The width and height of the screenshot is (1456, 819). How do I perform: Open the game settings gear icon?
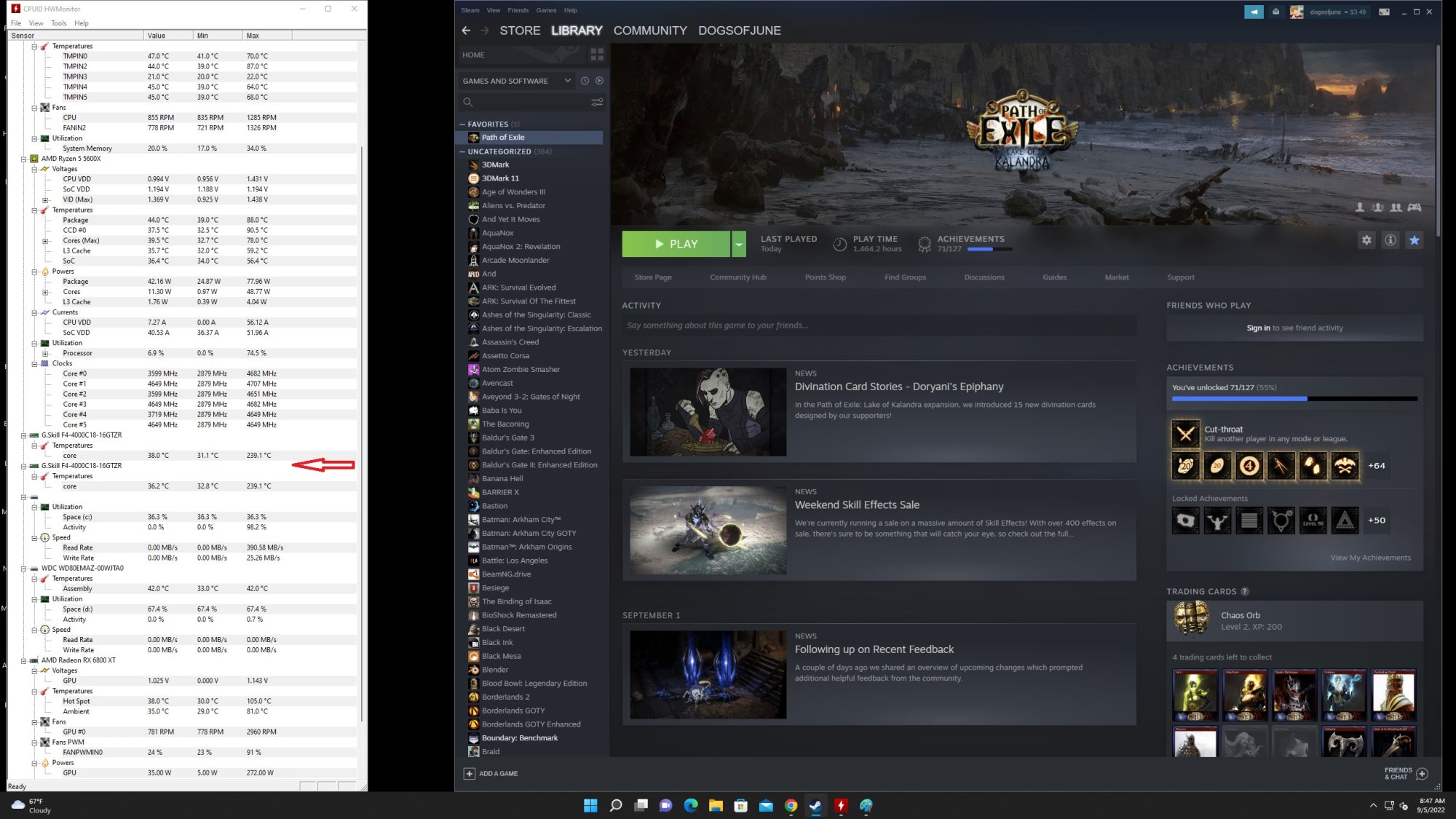click(x=1366, y=240)
